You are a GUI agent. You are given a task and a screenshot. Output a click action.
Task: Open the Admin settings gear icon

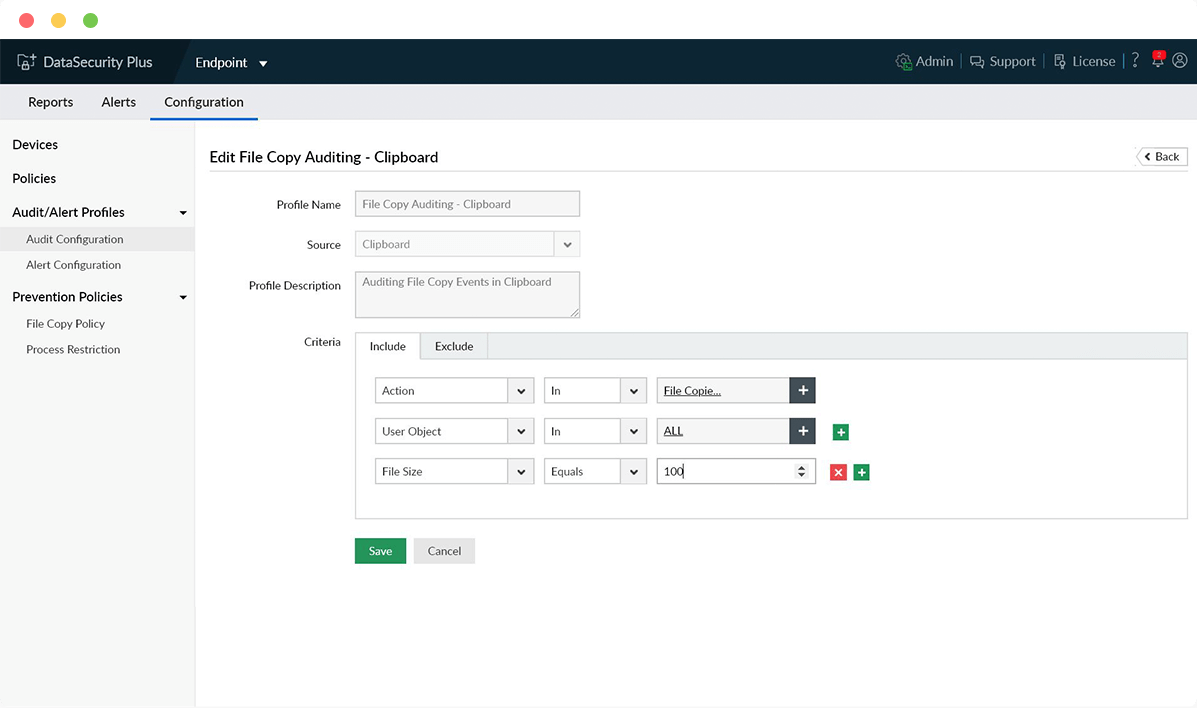click(902, 61)
